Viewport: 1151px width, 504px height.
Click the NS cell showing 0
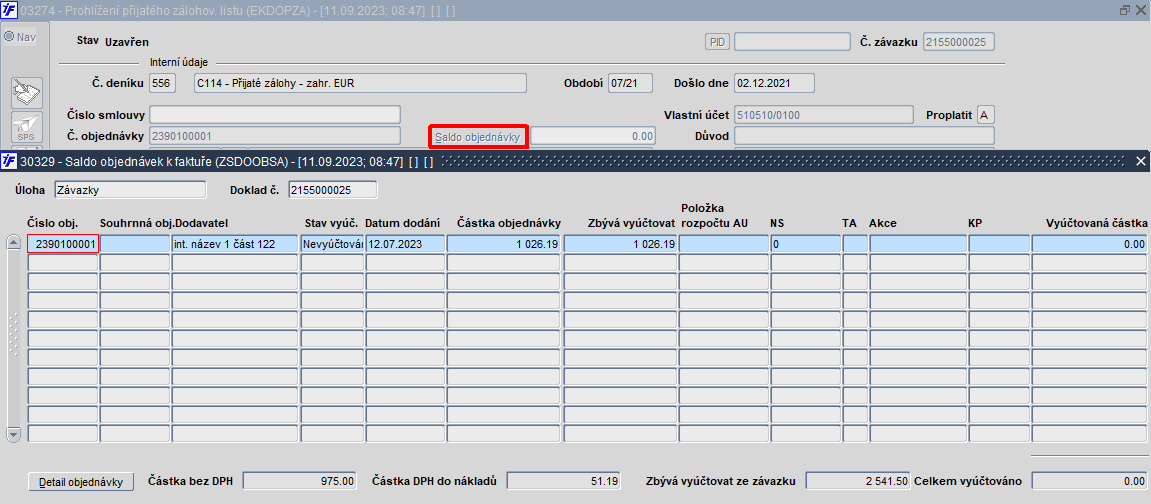[x=805, y=244]
